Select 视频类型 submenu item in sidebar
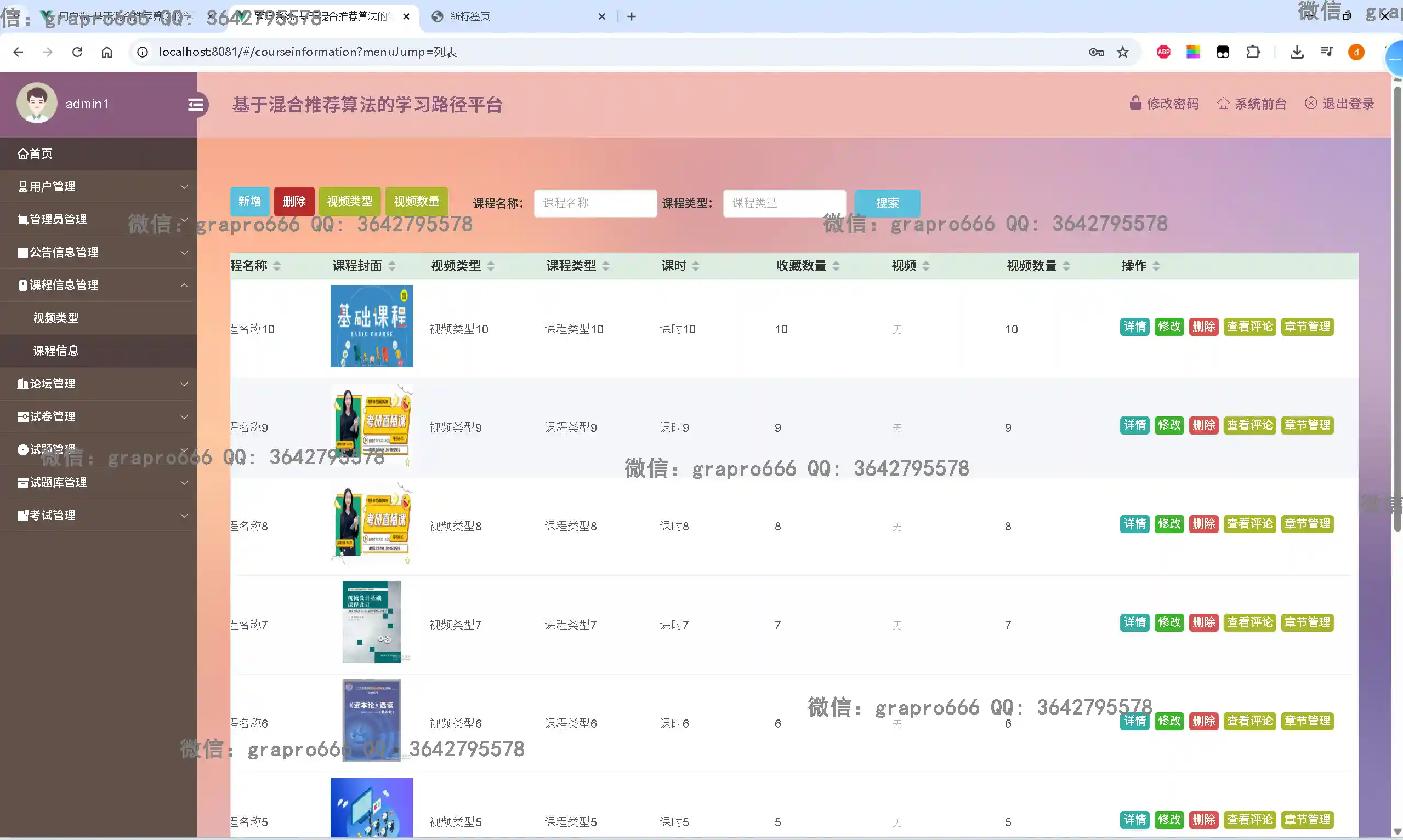 (56, 318)
